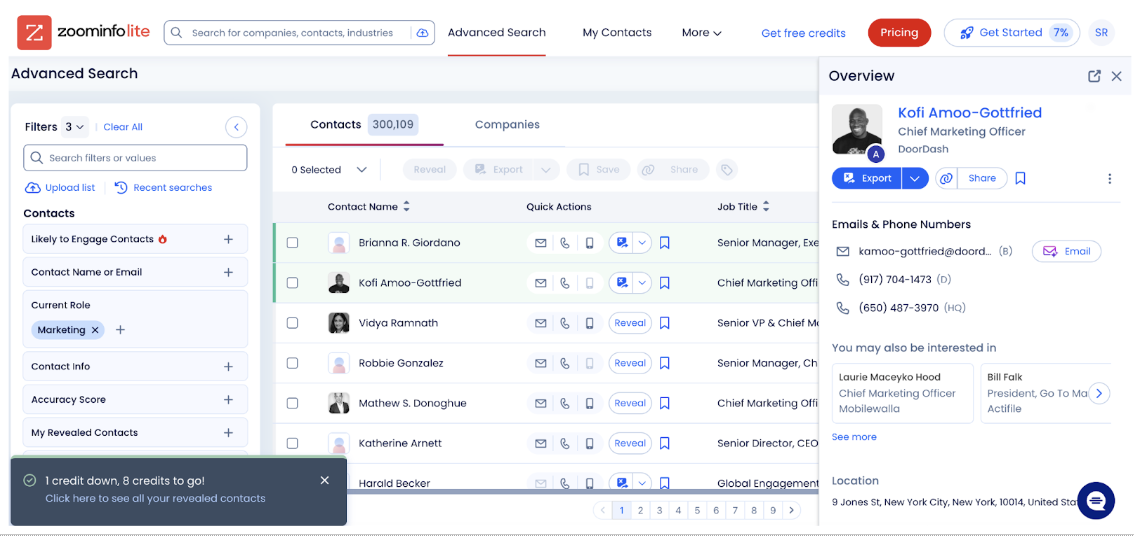Bookmark Mathew S. Donoghue contact

click(x=665, y=403)
